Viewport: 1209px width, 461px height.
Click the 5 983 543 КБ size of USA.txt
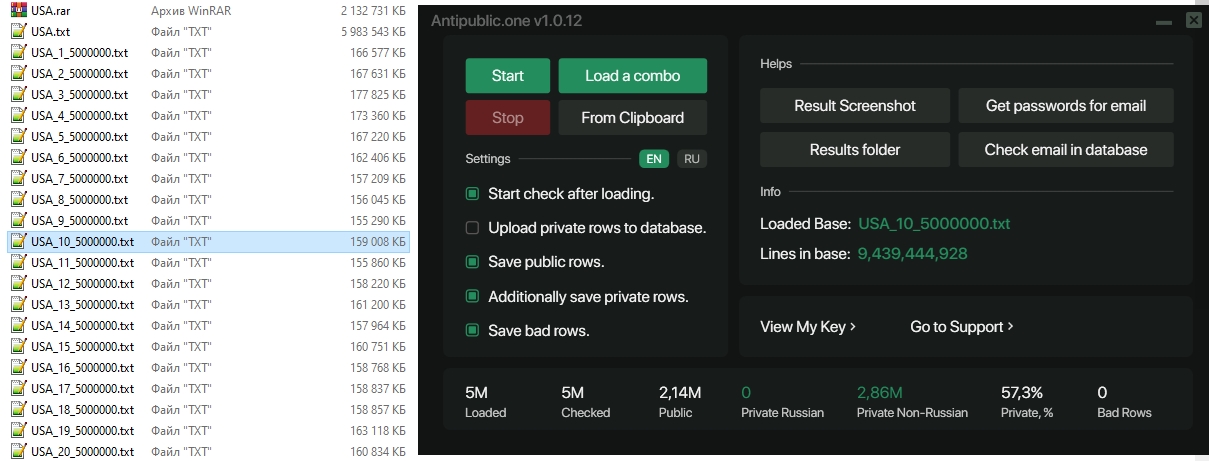[x=373, y=31]
